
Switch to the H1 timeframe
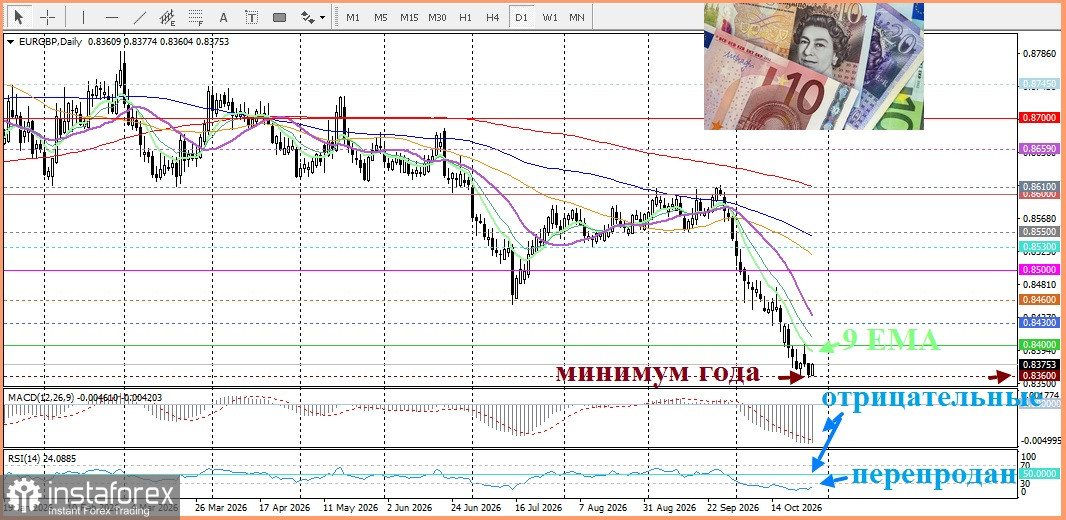465,17
